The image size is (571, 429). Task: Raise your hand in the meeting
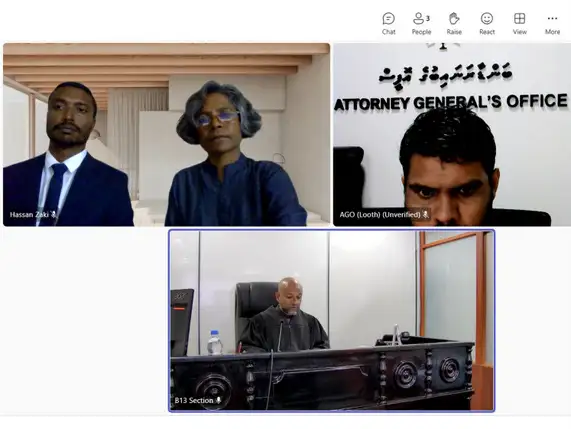[454, 23]
